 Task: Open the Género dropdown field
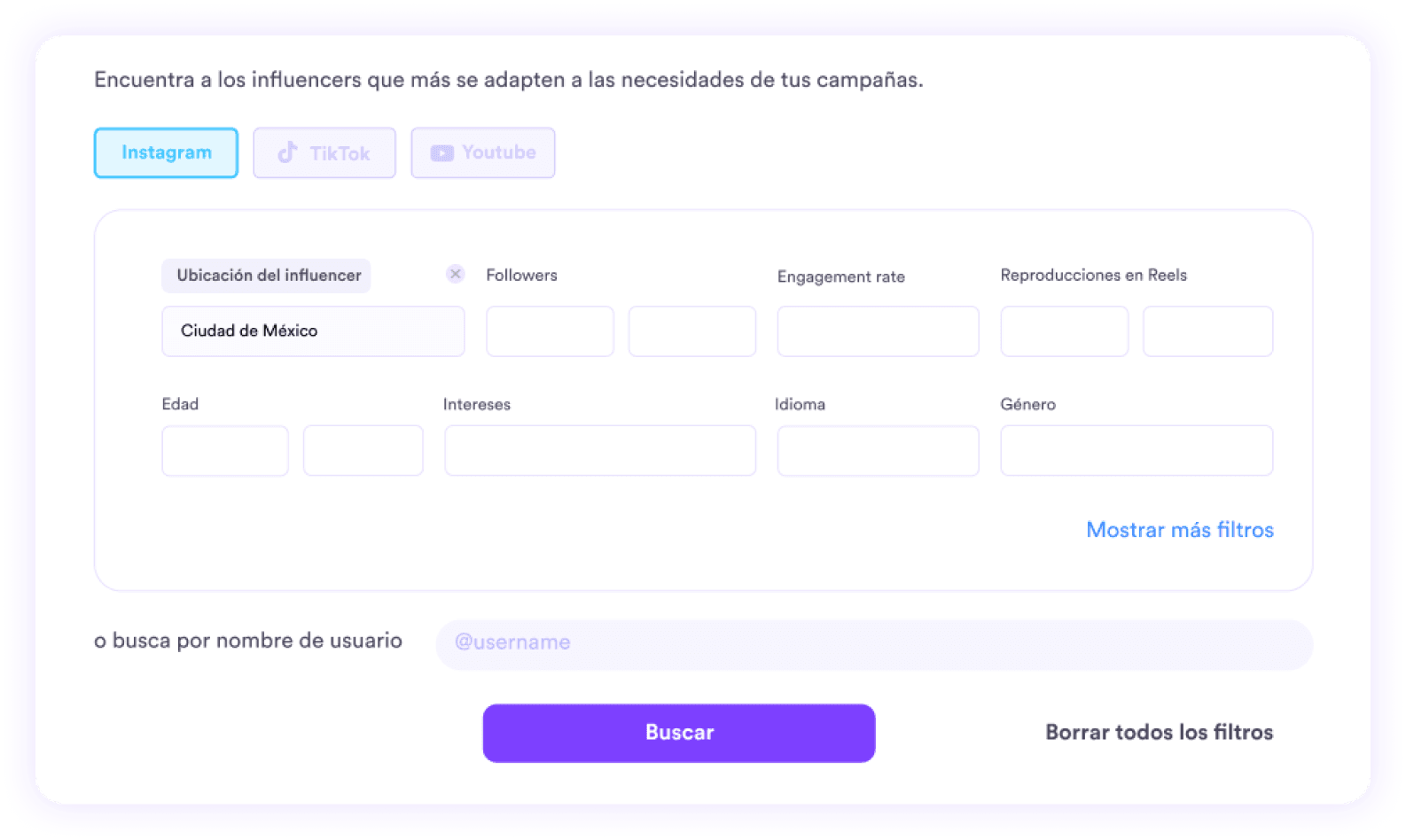[1137, 451]
